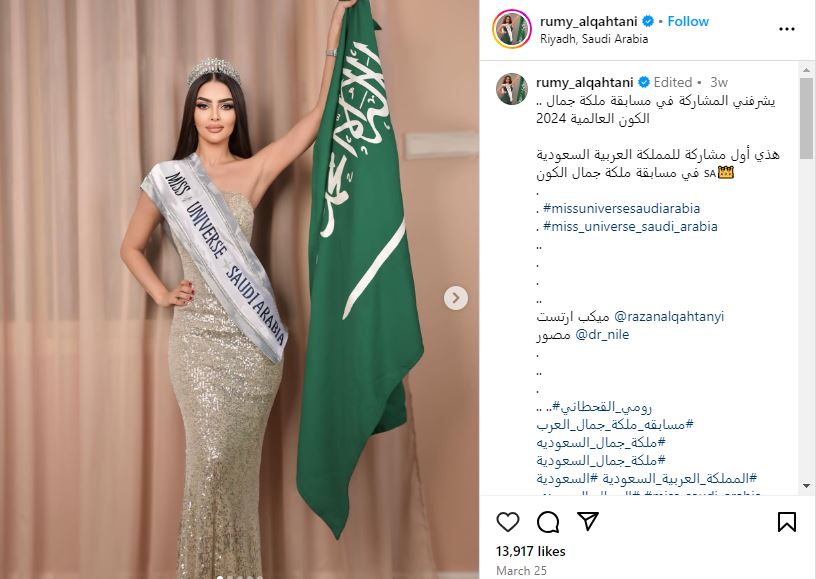Share post with paper plane icon

[588, 521]
